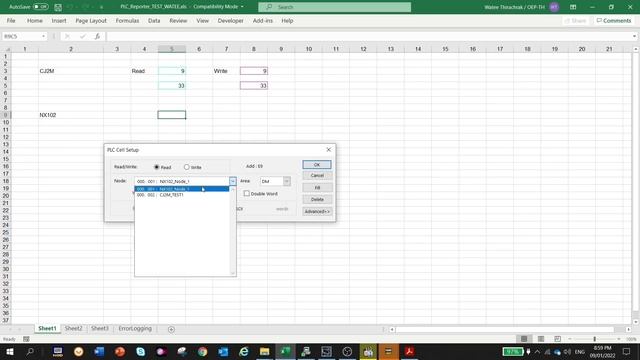Open Windows Start menu
This screenshot has height=360, width=640.
click(x=9, y=351)
